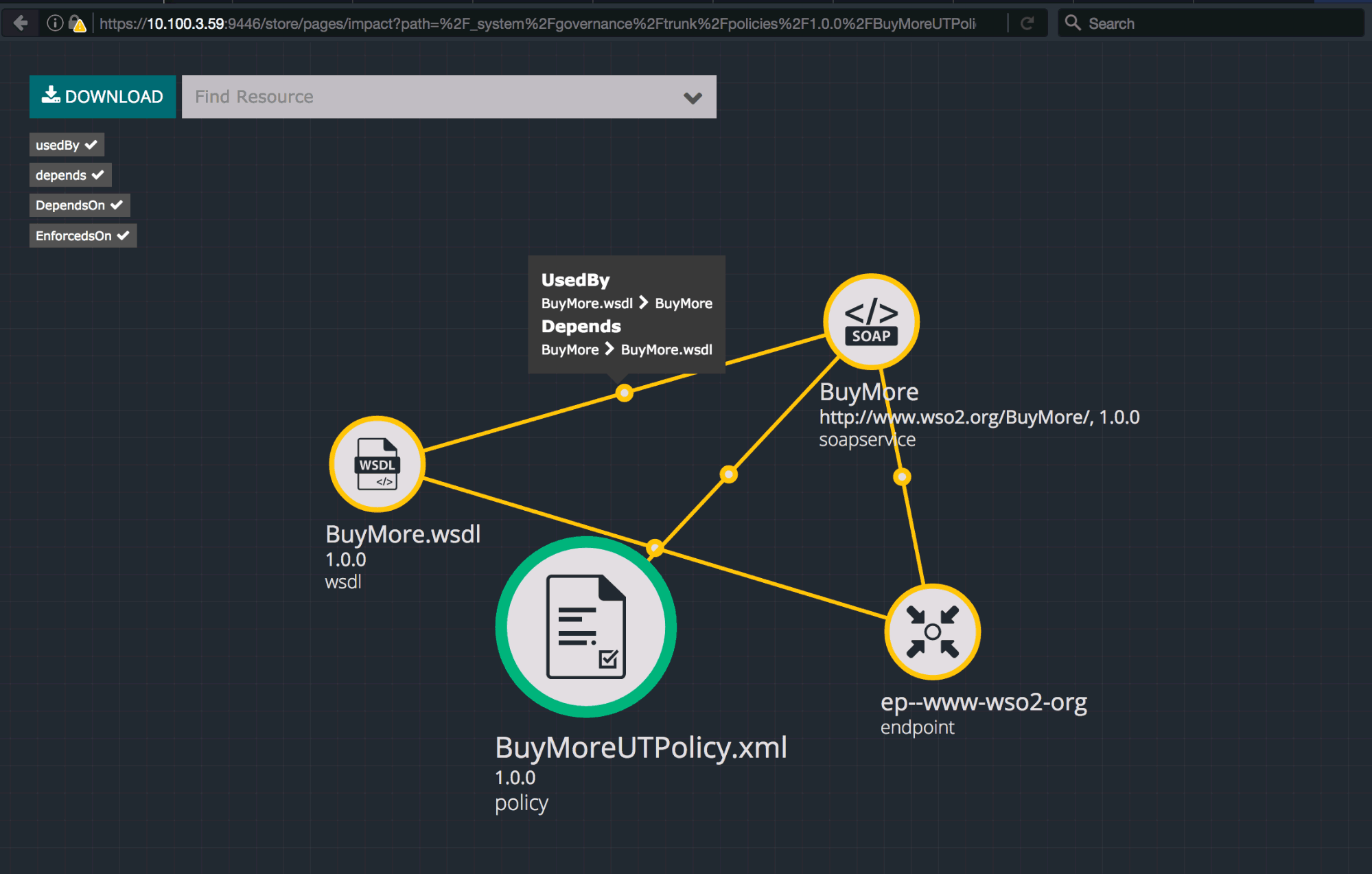Click the edge marker beside the policy node
1372x874 pixels.
point(655,547)
